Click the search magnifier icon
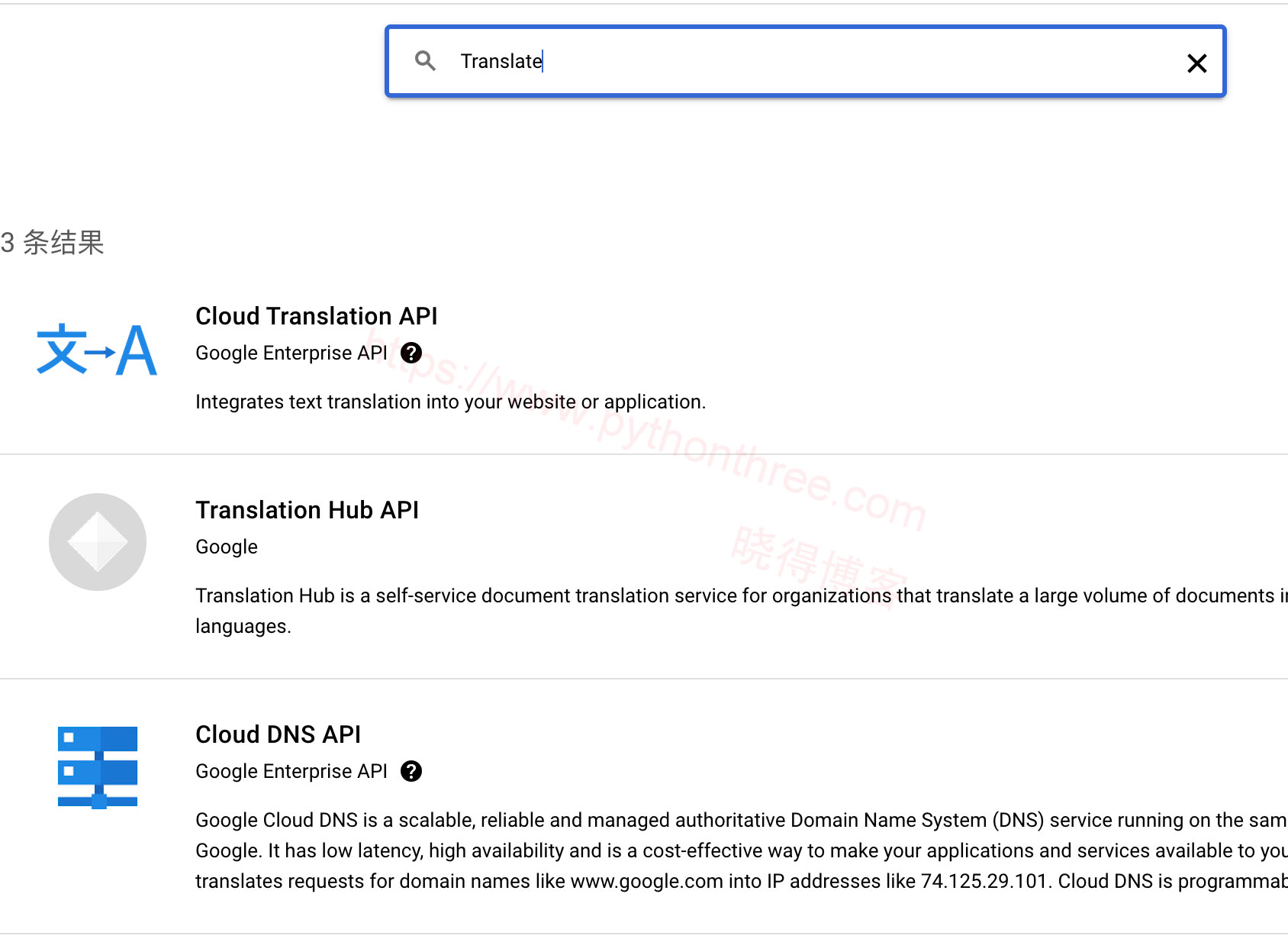 (425, 61)
